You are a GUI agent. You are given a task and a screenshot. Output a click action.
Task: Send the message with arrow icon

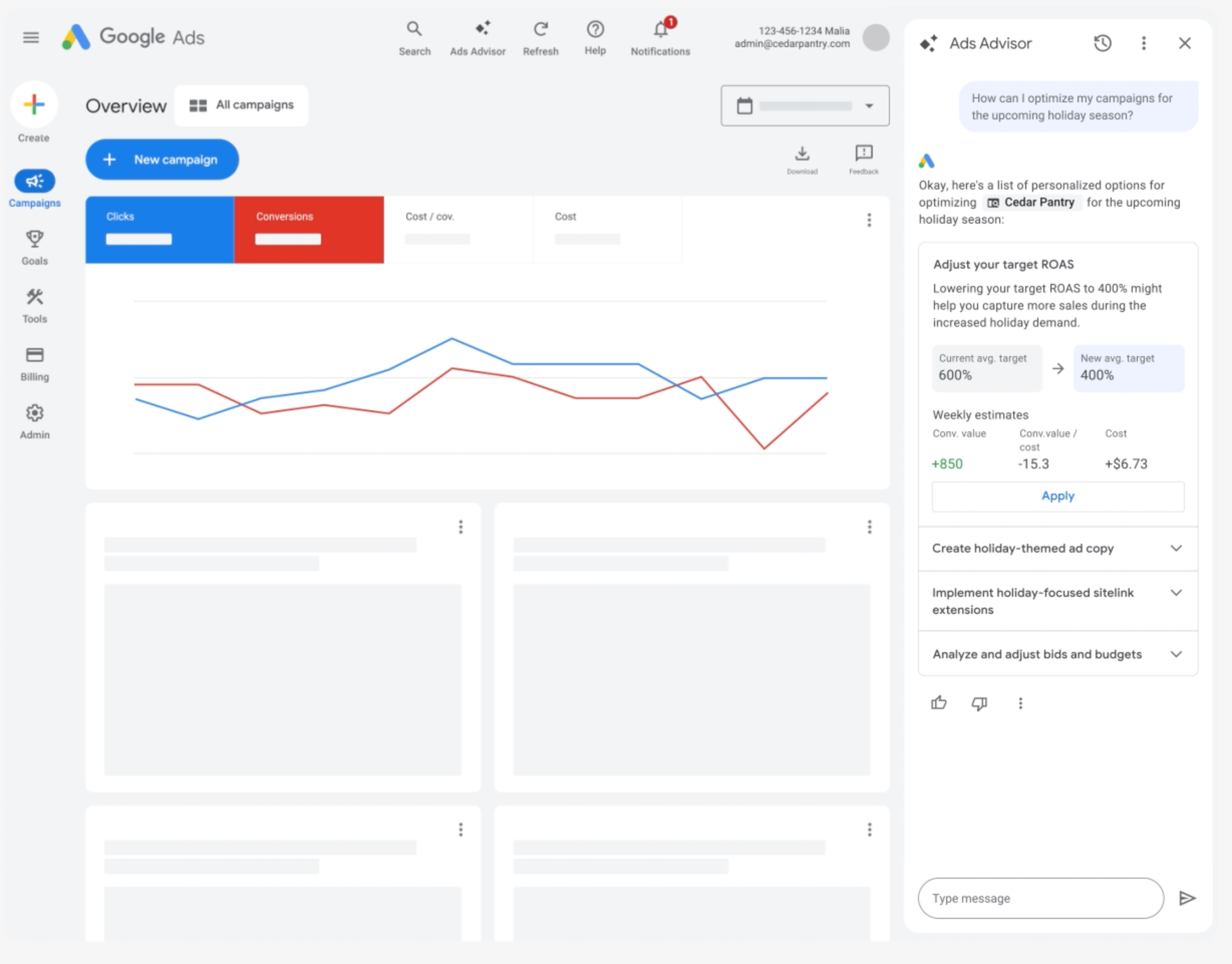coord(1187,898)
